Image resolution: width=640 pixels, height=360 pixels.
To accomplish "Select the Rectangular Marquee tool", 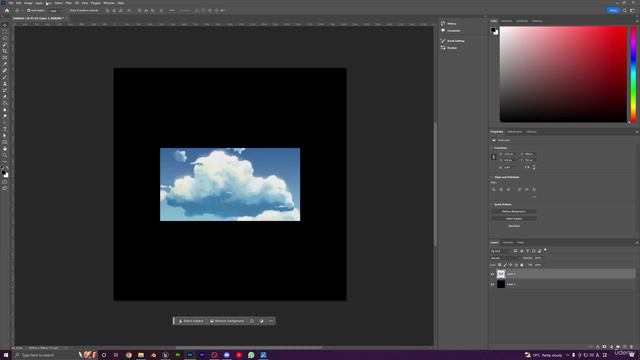I will coord(5,32).
